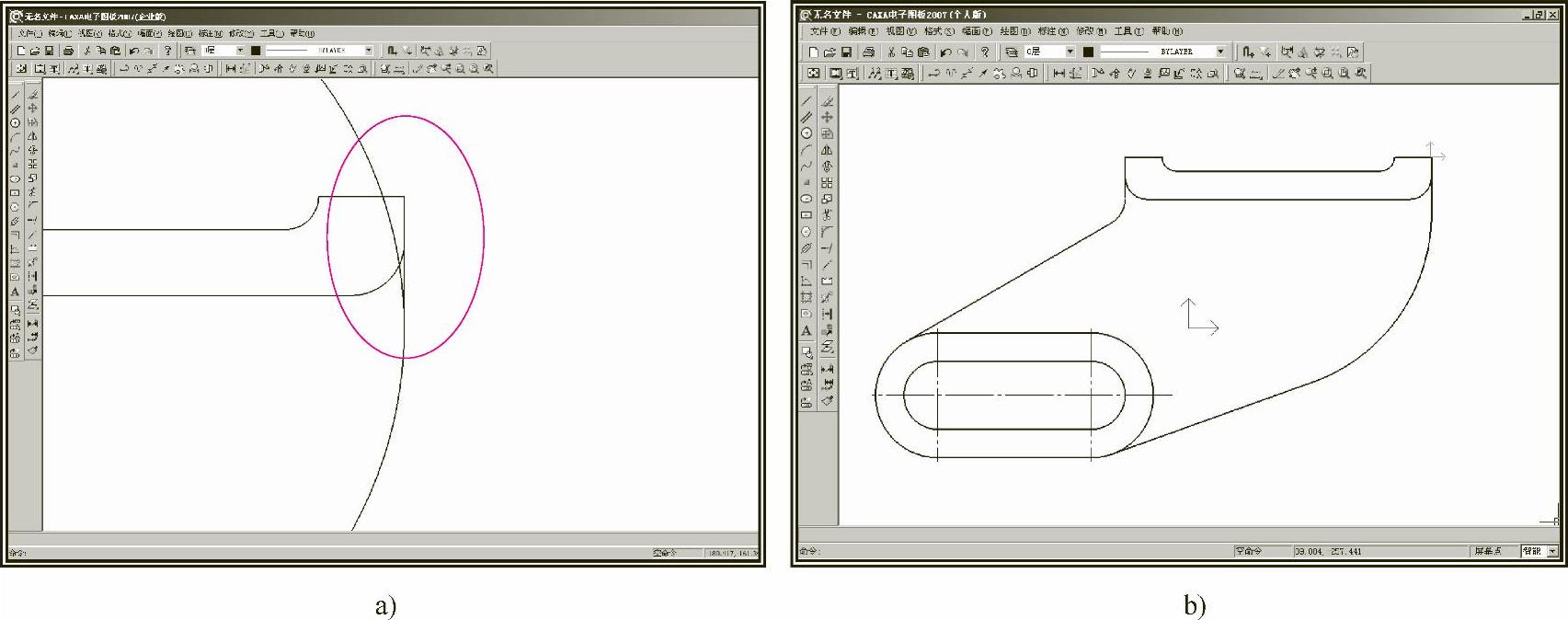The image size is (1568, 620).
Task: Select Rectangle tool in right window sidebar
Action: tap(807, 215)
